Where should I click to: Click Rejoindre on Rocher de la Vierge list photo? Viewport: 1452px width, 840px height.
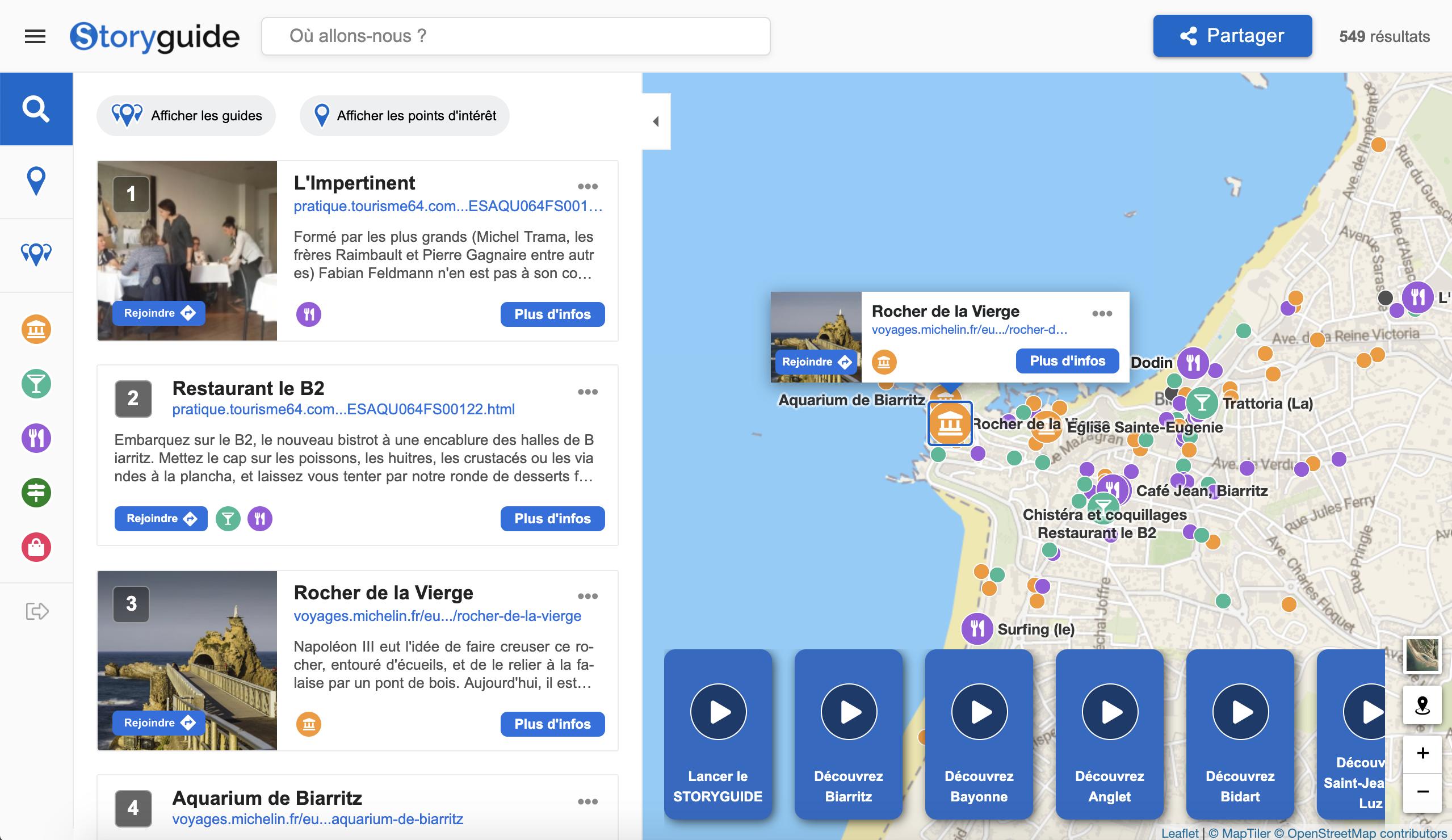click(x=159, y=723)
